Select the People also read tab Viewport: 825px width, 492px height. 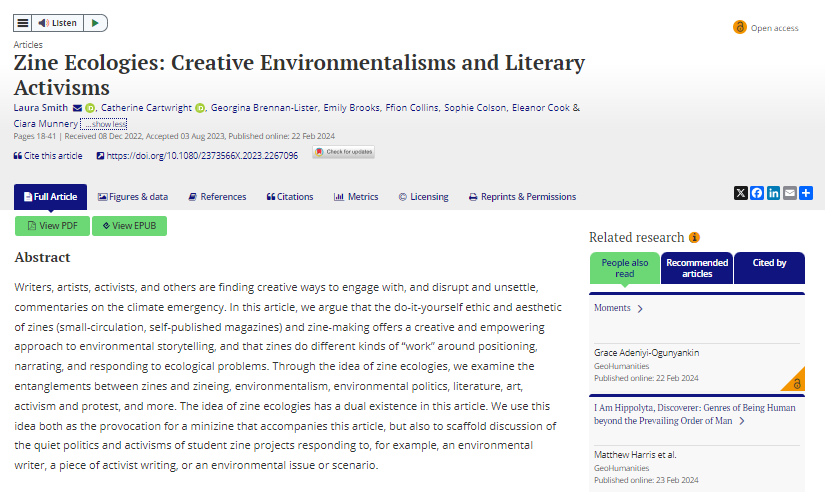625,268
